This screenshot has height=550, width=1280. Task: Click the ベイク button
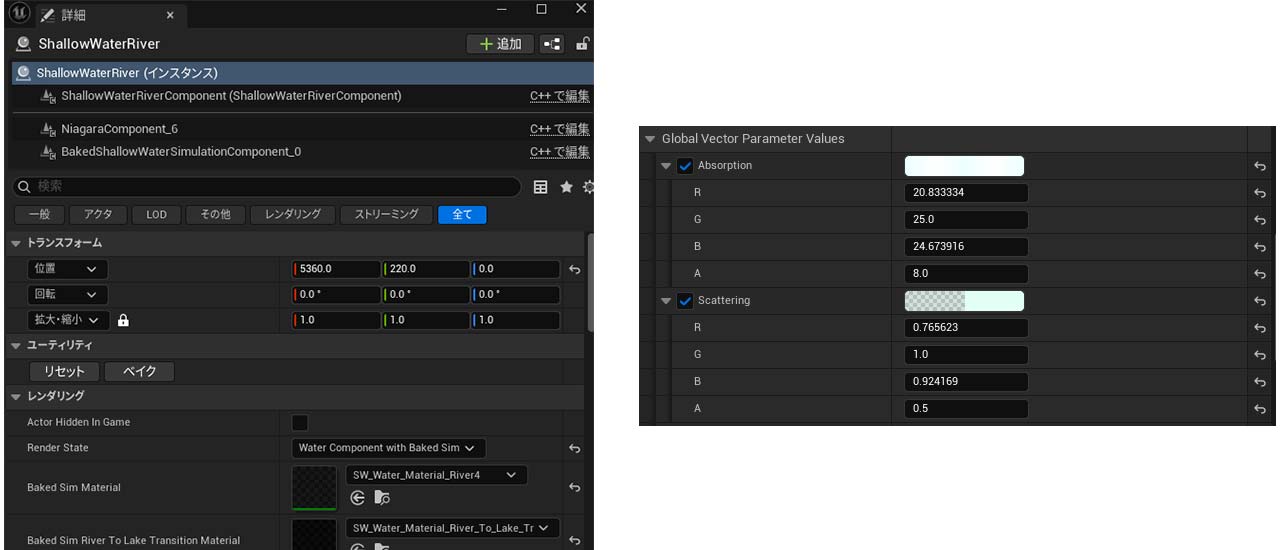[x=139, y=371]
